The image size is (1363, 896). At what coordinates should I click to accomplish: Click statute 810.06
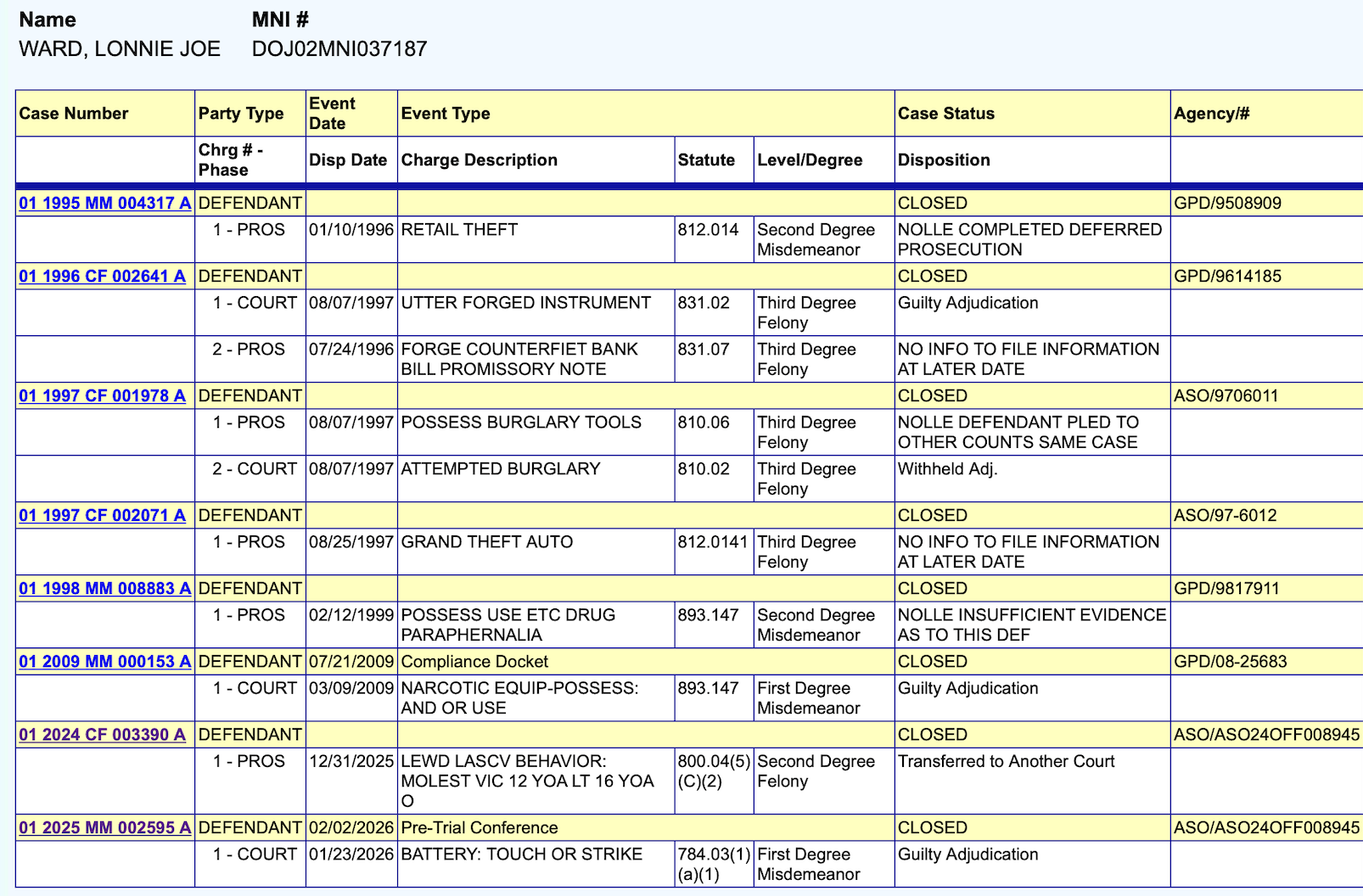pos(704,422)
